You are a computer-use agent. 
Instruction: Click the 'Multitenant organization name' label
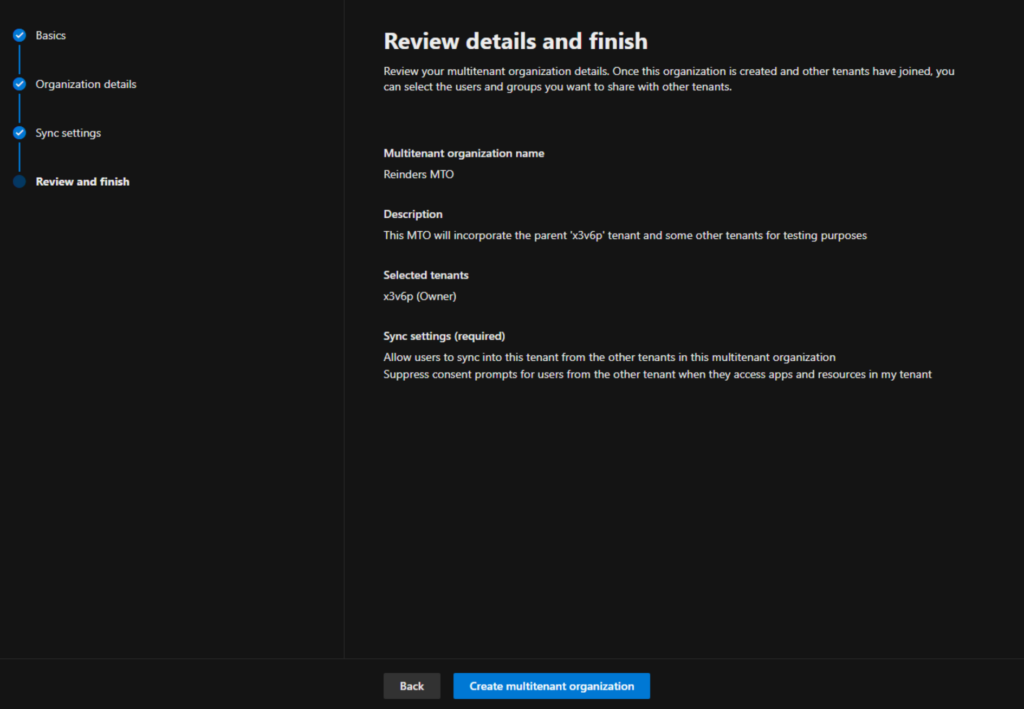point(464,153)
